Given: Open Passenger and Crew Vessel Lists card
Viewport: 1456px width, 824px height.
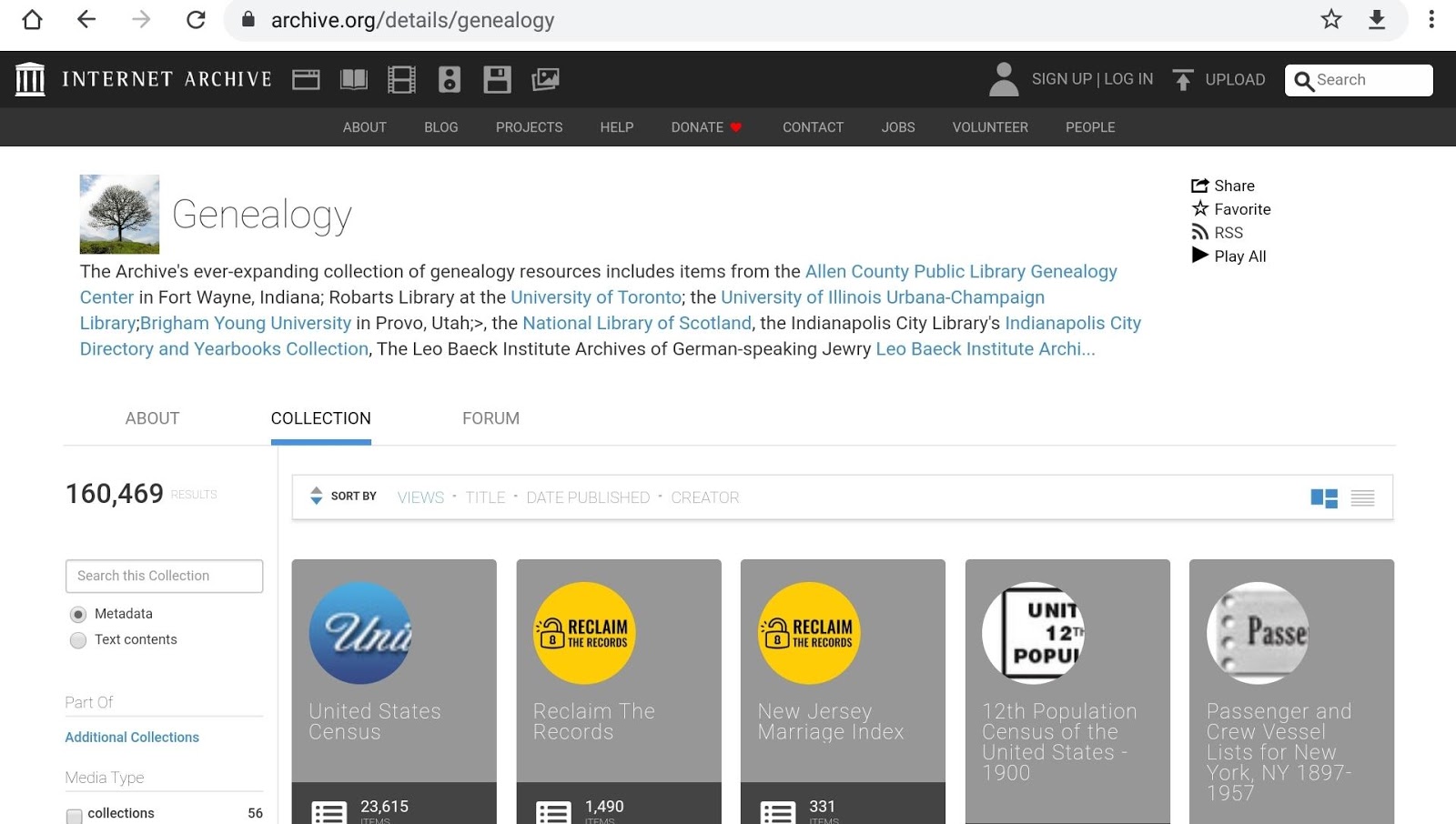Looking at the screenshot, I should (1291, 691).
